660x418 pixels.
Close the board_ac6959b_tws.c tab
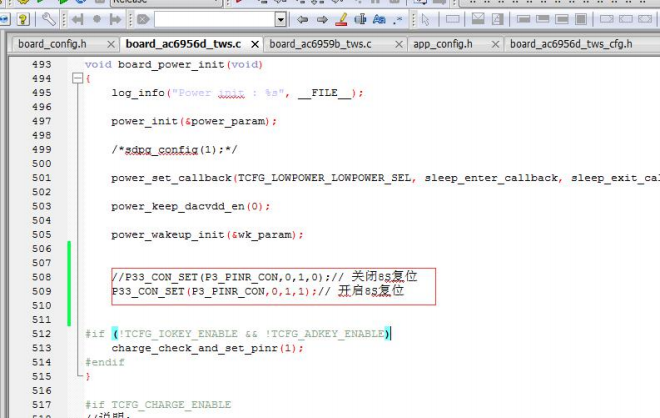pos(399,44)
